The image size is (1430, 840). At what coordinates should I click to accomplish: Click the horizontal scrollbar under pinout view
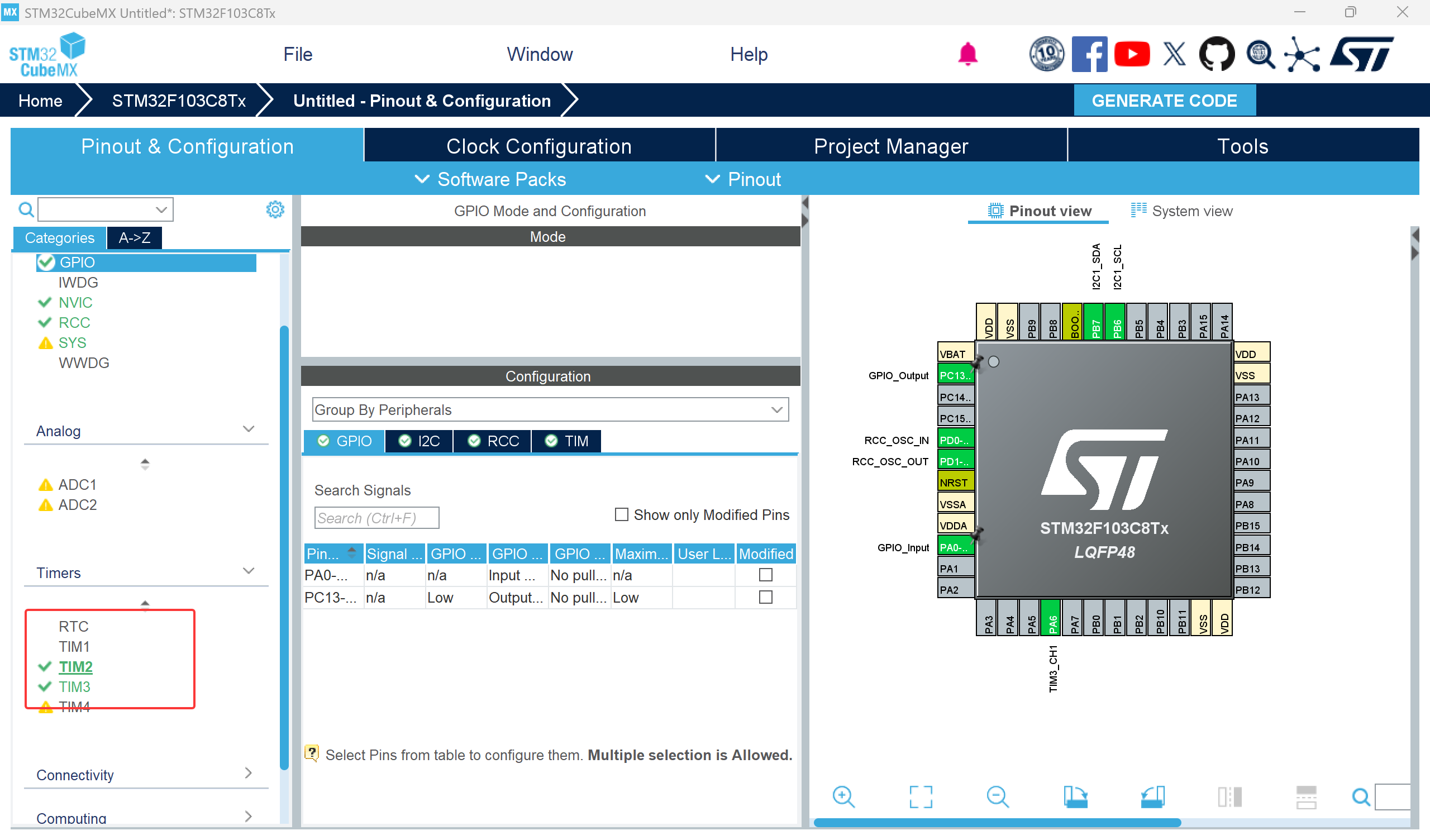(x=997, y=822)
